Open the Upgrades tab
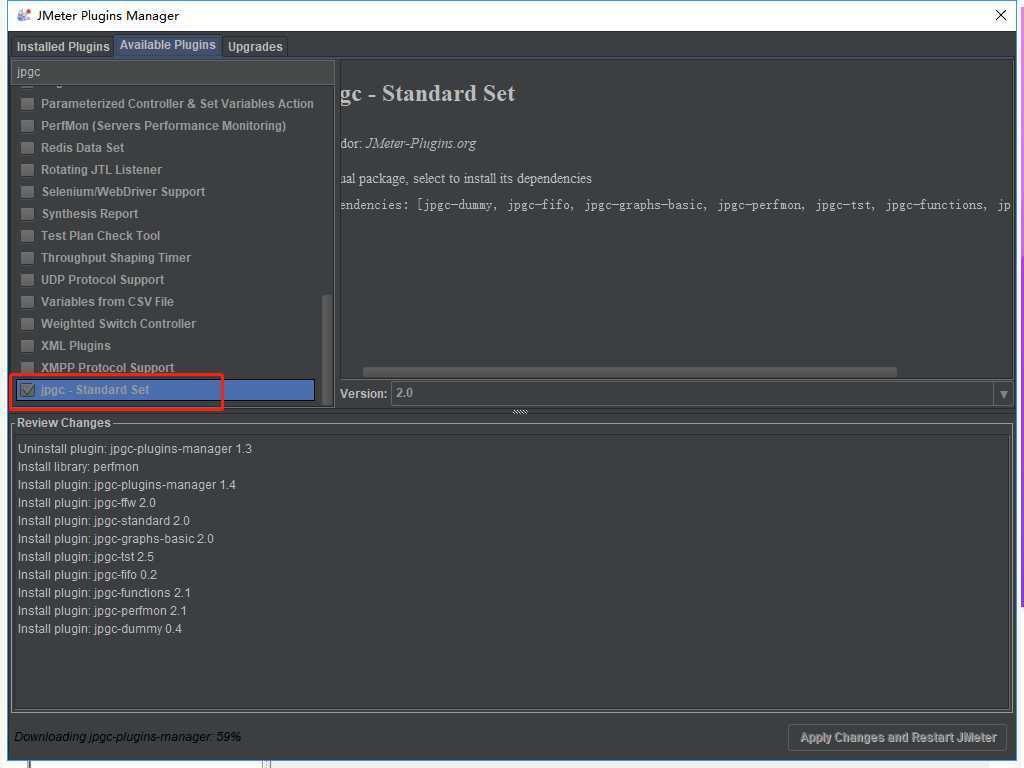Screen dimensions: 1024x768 pyautogui.click(x=255, y=46)
